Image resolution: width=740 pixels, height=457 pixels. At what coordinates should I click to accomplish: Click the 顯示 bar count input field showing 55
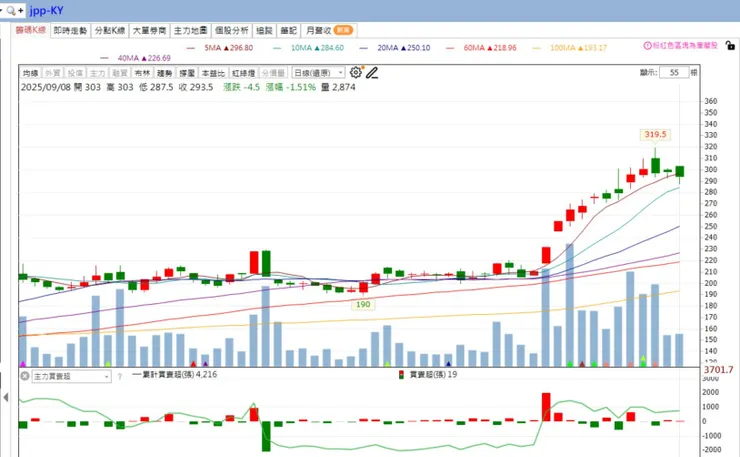tap(673, 73)
